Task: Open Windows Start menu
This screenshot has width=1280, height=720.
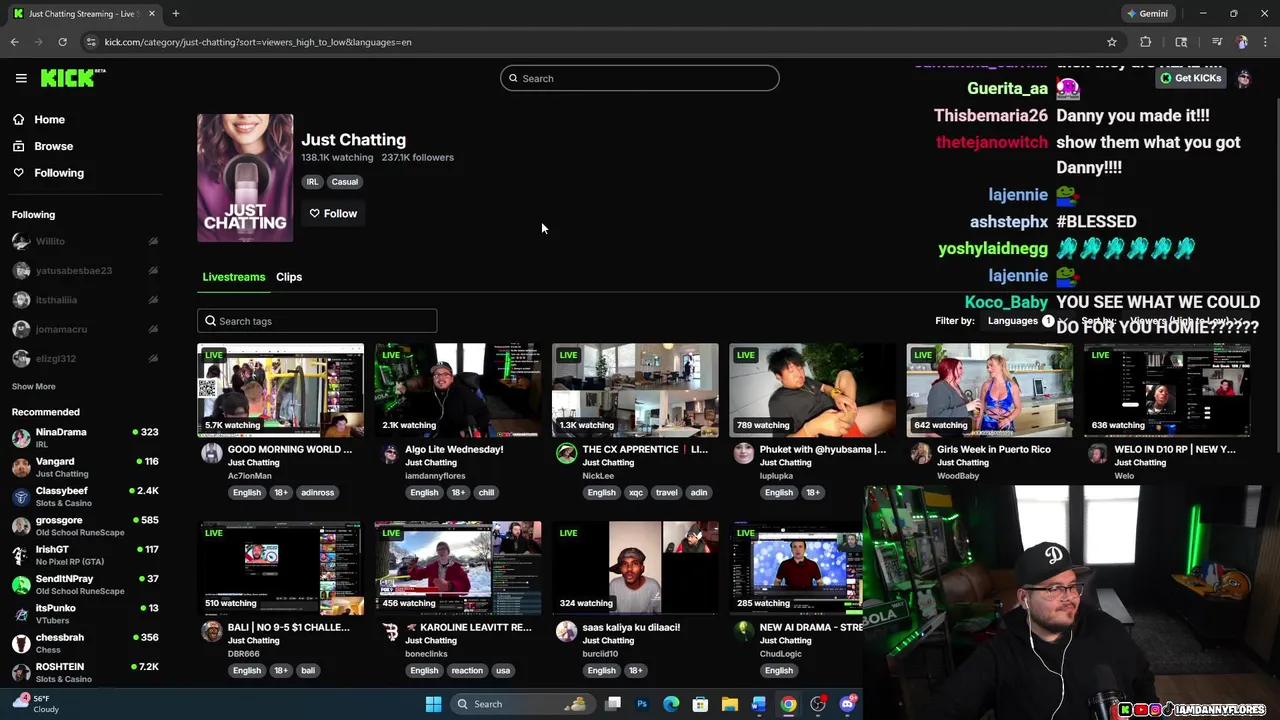Action: coord(433,704)
